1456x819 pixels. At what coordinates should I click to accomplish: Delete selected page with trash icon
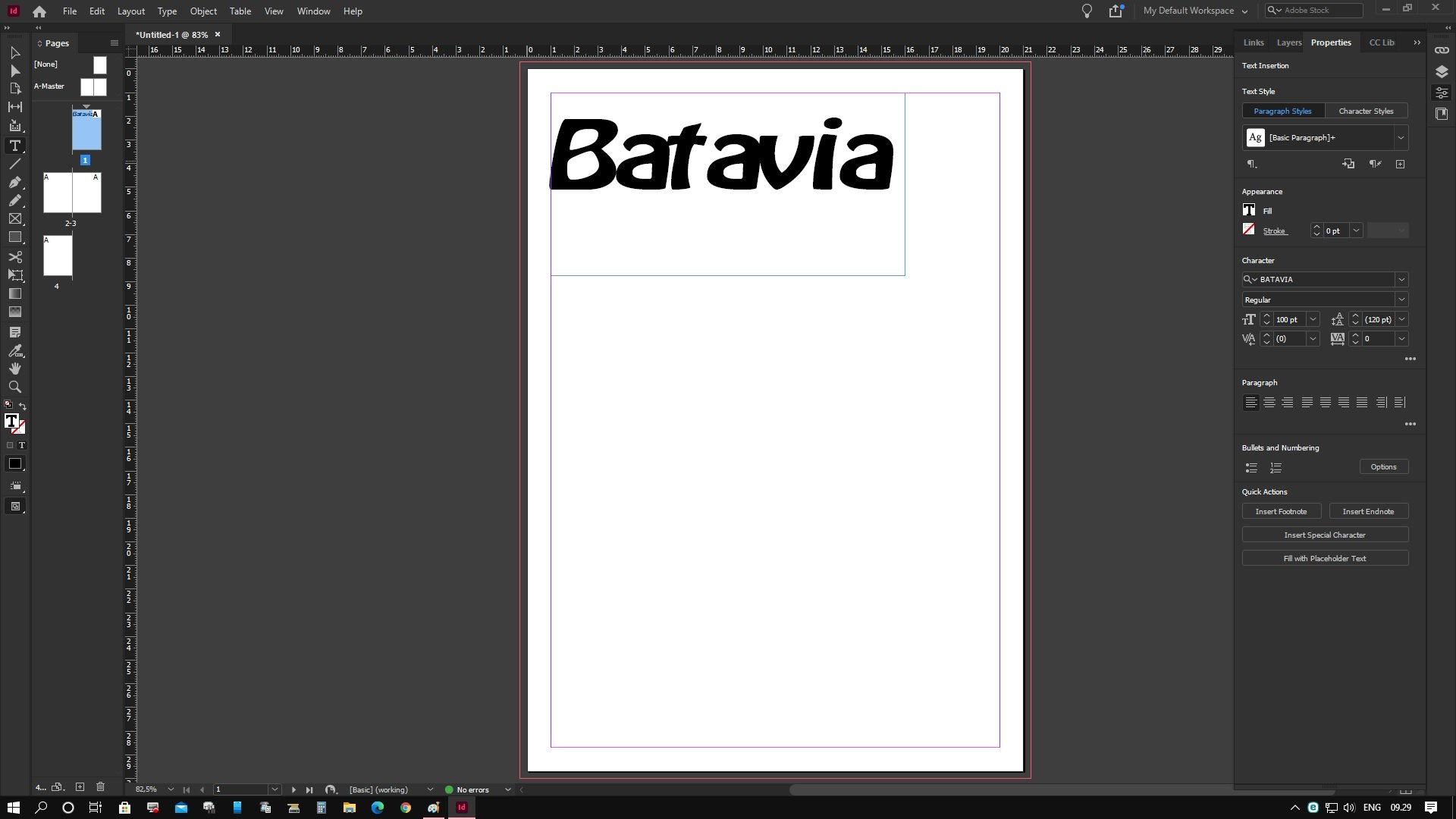tap(100, 787)
